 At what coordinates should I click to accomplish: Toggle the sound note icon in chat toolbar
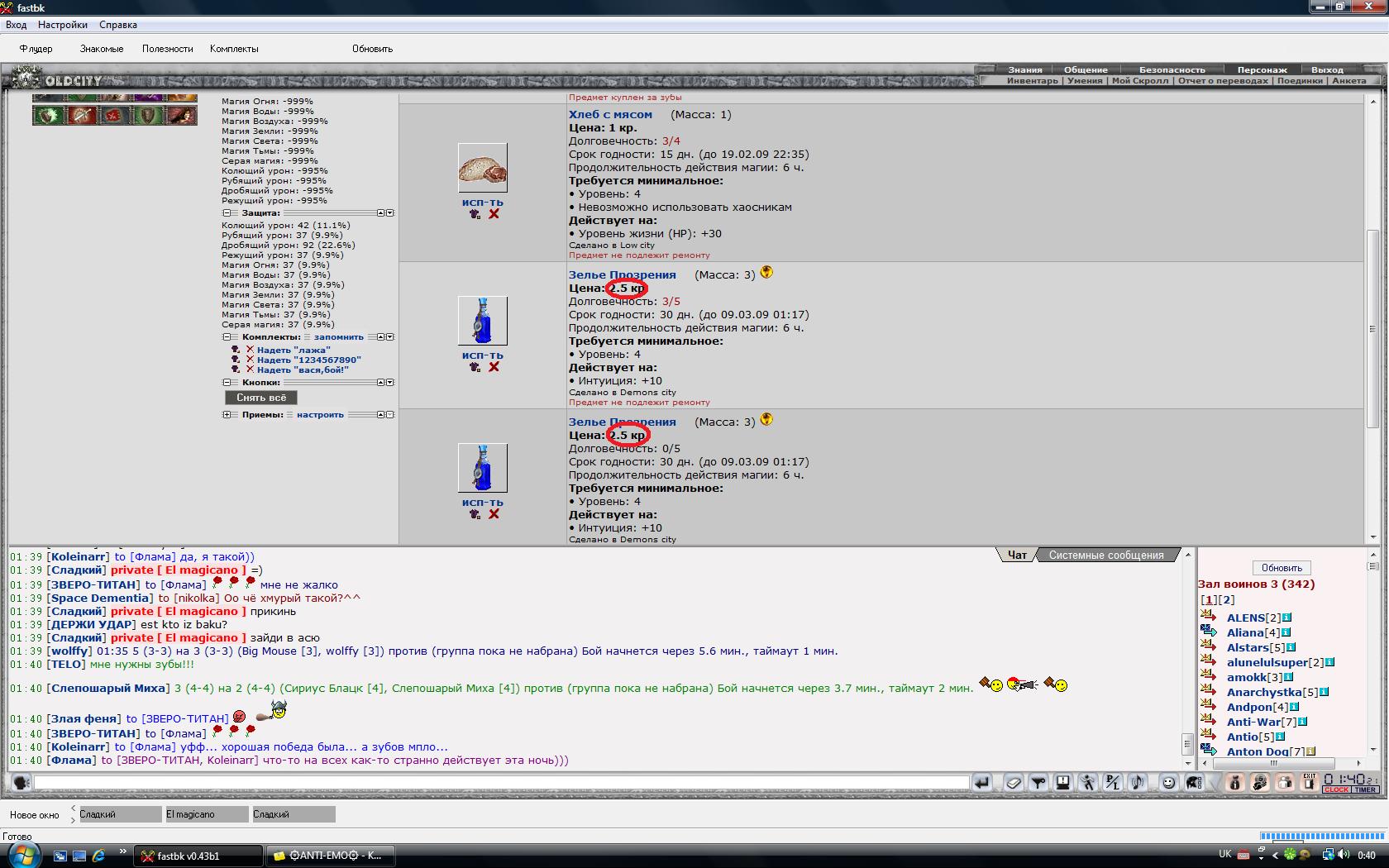coord(1138,782)
